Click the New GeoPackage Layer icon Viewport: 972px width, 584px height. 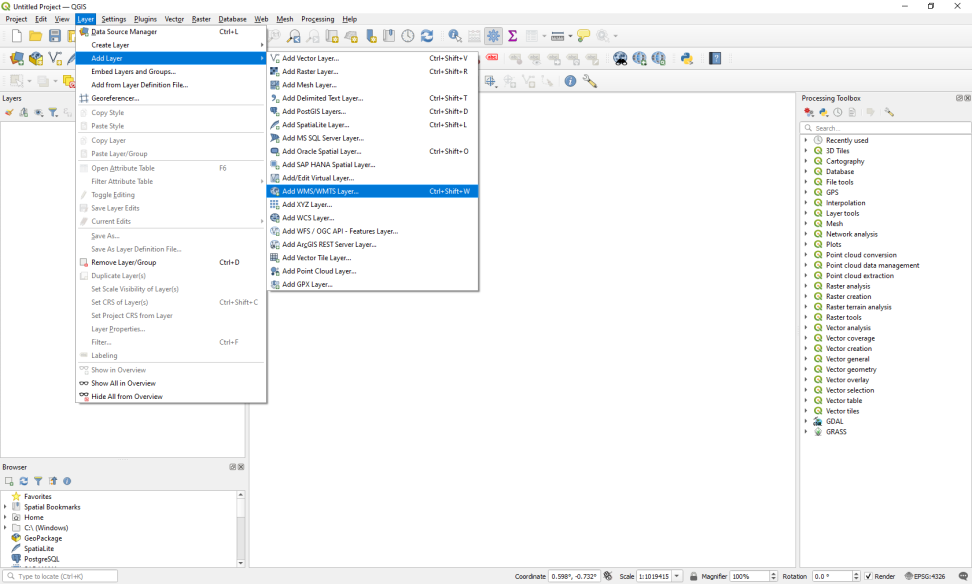pyautogui.click(x=36, y=58)
